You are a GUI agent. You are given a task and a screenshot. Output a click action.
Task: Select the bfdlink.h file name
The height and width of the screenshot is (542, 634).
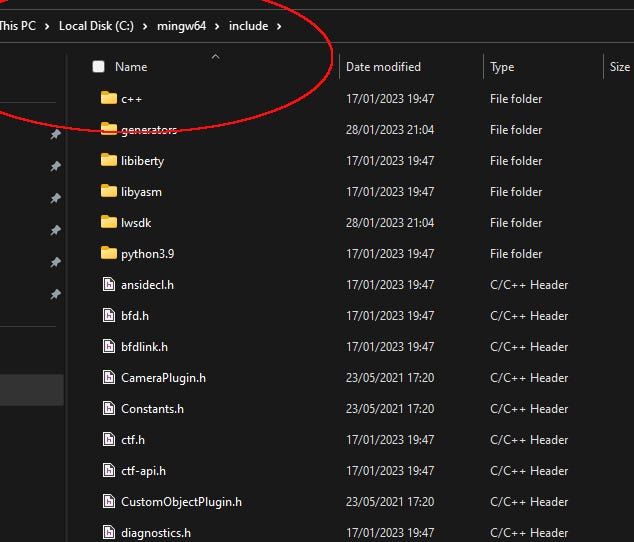click(144, 347)
